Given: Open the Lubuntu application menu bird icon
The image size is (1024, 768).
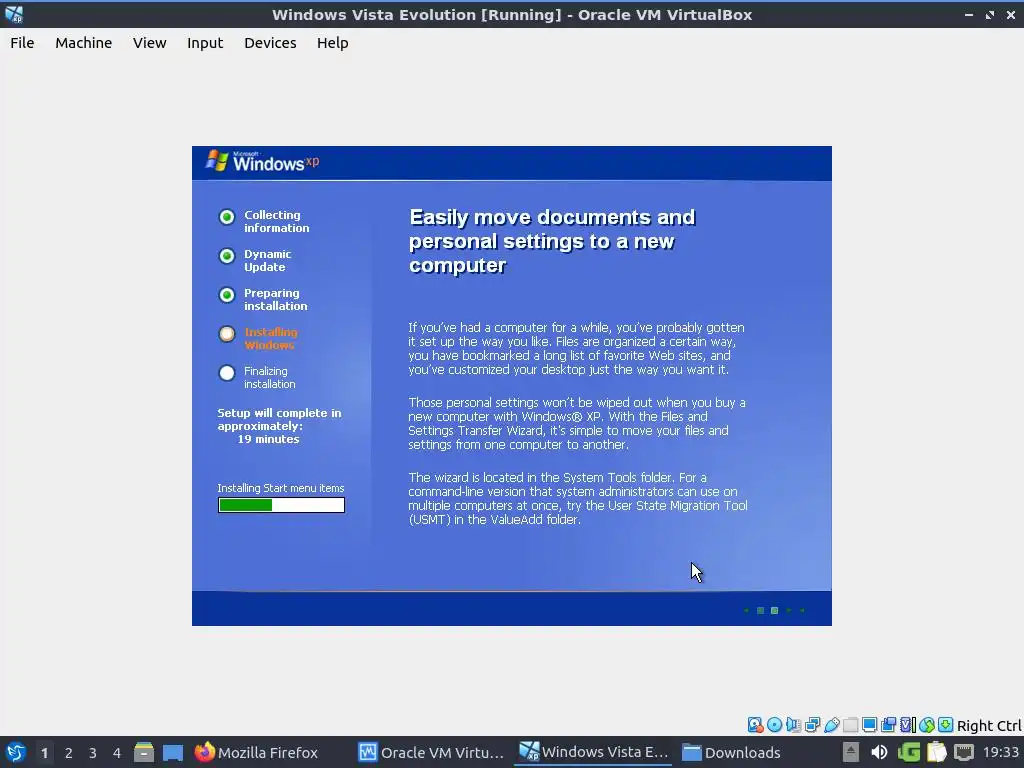Looking at the screenshot, I should point(16,752).
